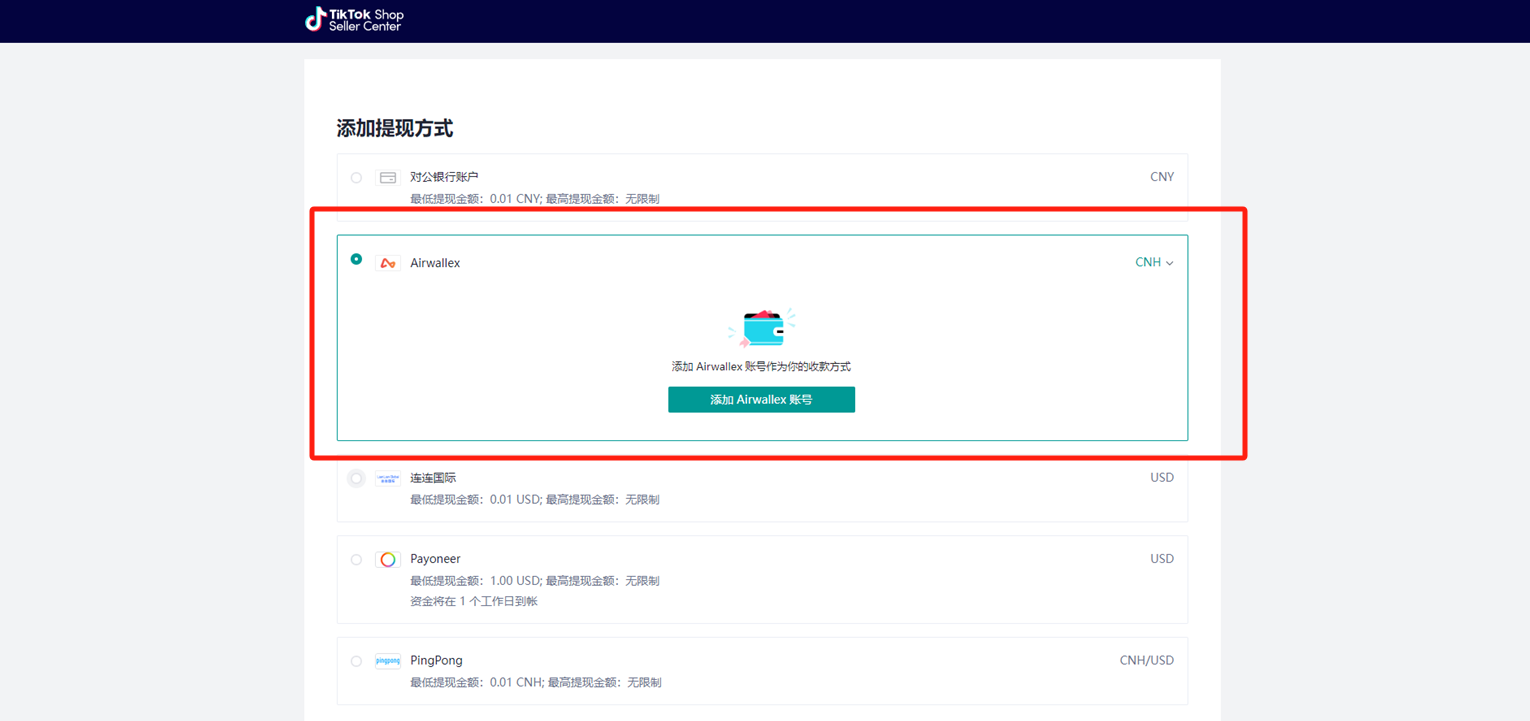The height and width of the screenshot is (721, 1530).
Task: Click the Payoneer label
Action: pyautogui.click(x=435, y=559)
